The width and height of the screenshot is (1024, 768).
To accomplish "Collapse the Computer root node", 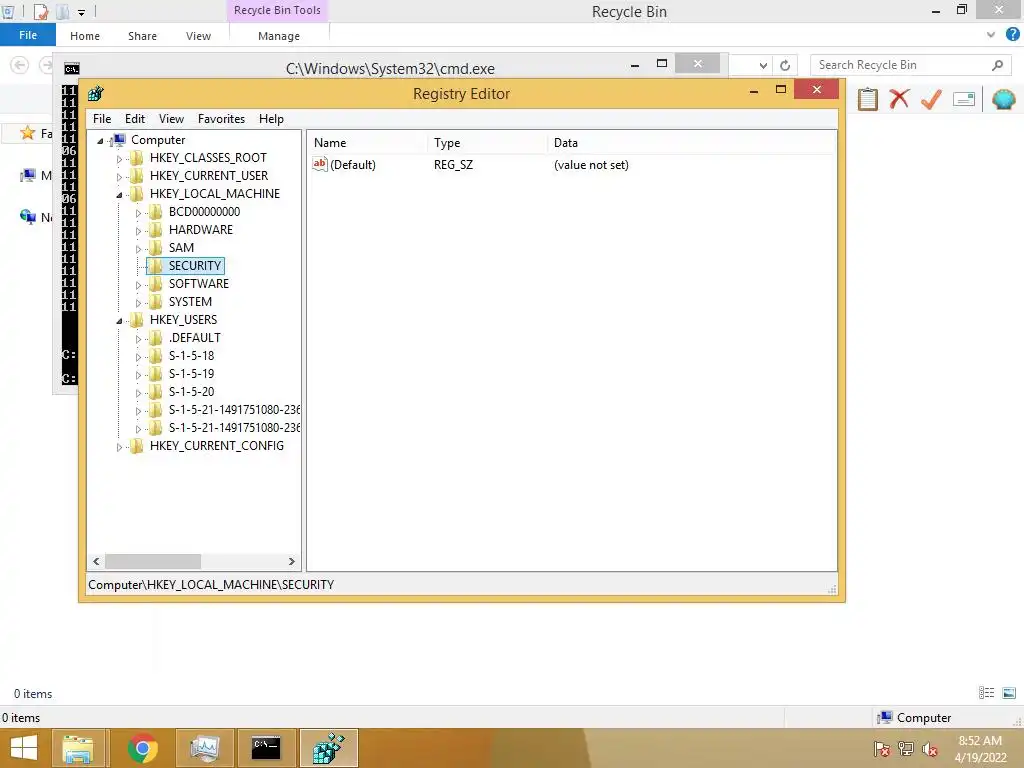I will pyautogui.click(x=100, y=140).
